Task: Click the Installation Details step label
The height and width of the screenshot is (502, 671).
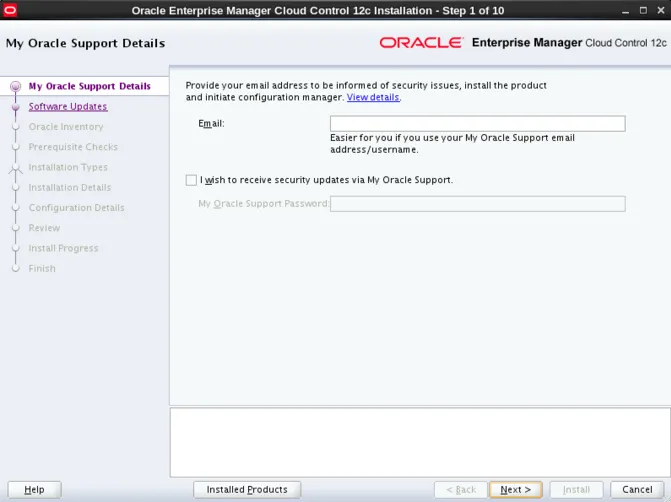Action: [70, 187]
